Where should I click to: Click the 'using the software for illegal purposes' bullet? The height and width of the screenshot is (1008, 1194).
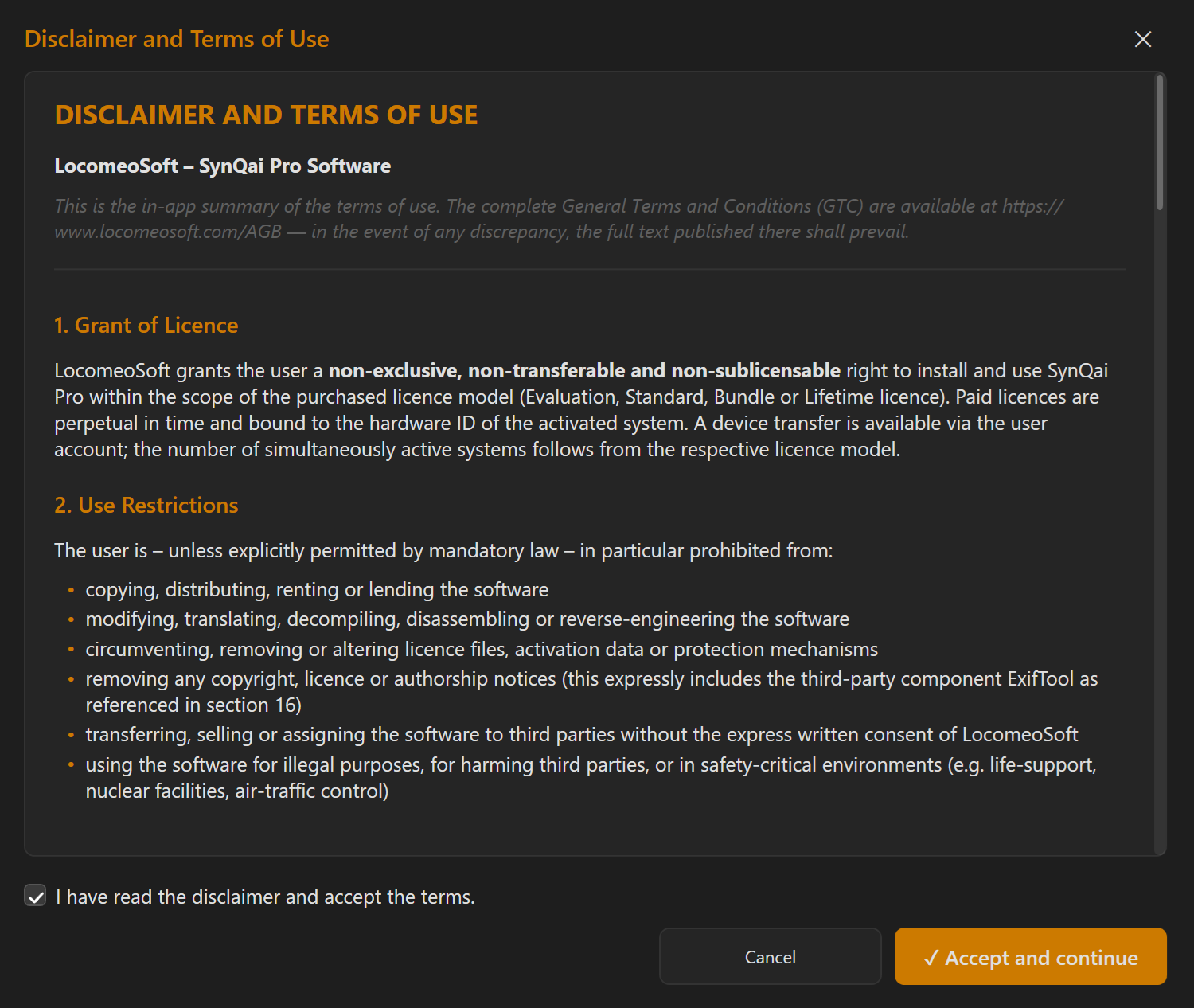click(591, 777)
